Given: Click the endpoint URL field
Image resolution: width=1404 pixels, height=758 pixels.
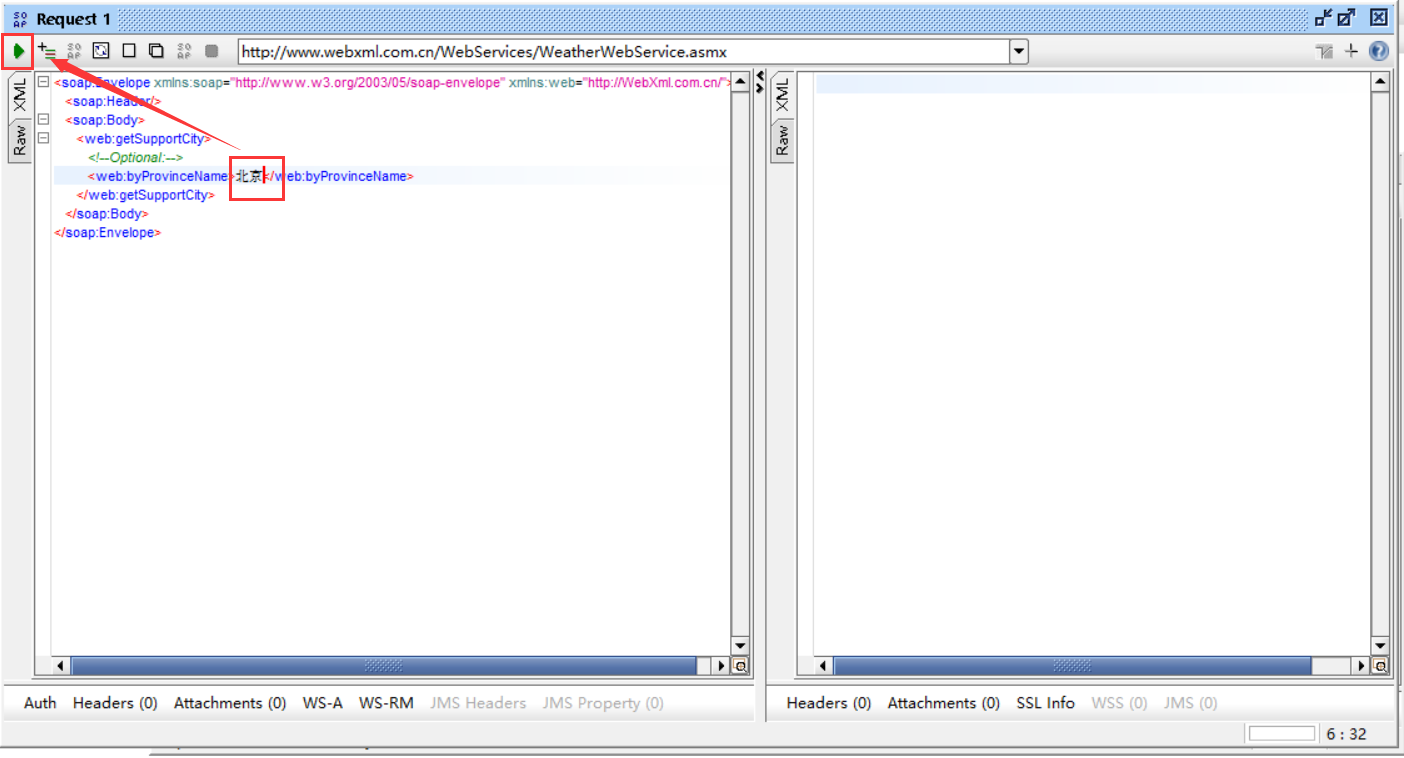Looking at the screenshot, I should (x=623, y=51).
